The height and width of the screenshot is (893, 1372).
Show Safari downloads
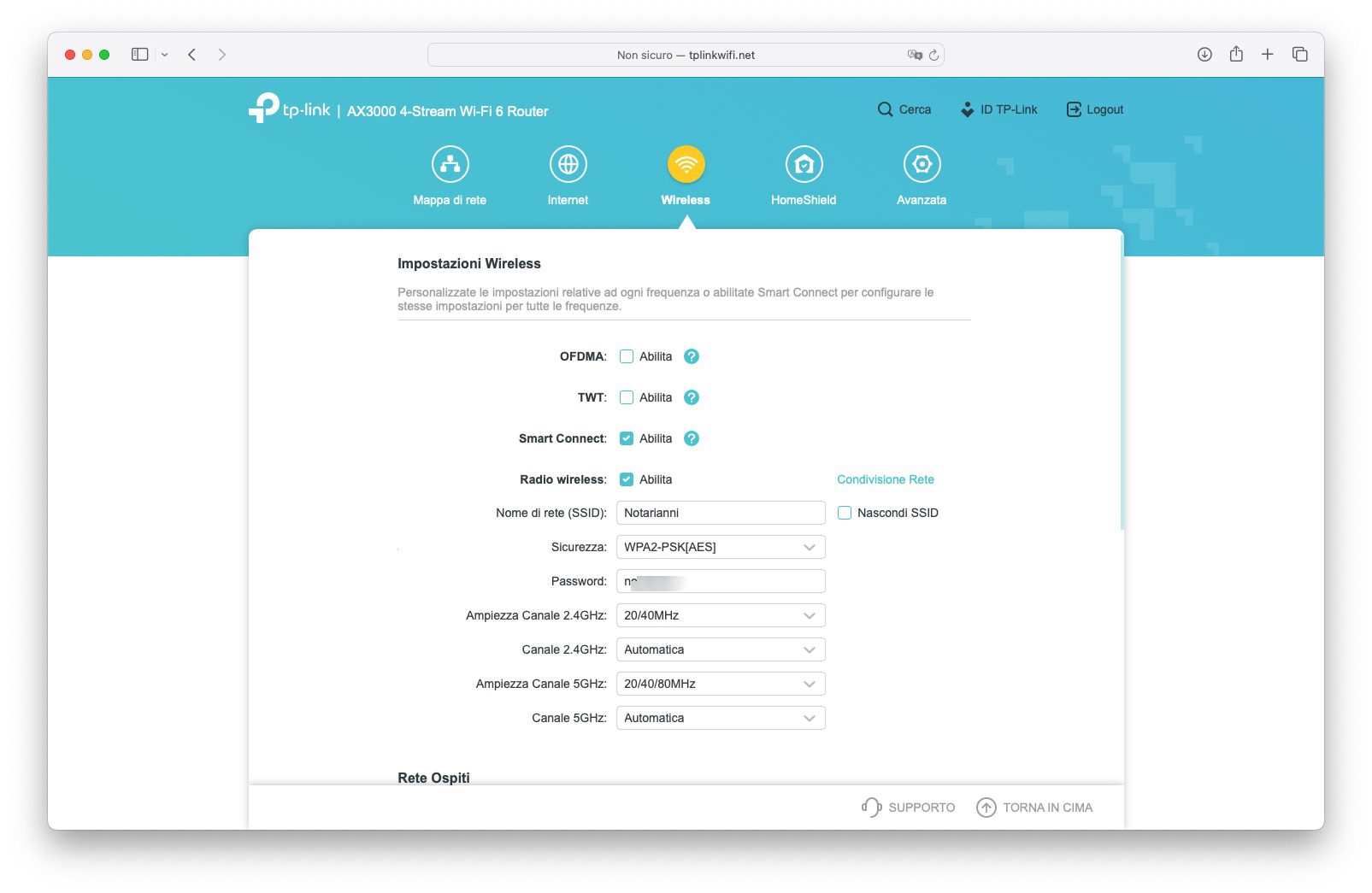point(1204,55)
